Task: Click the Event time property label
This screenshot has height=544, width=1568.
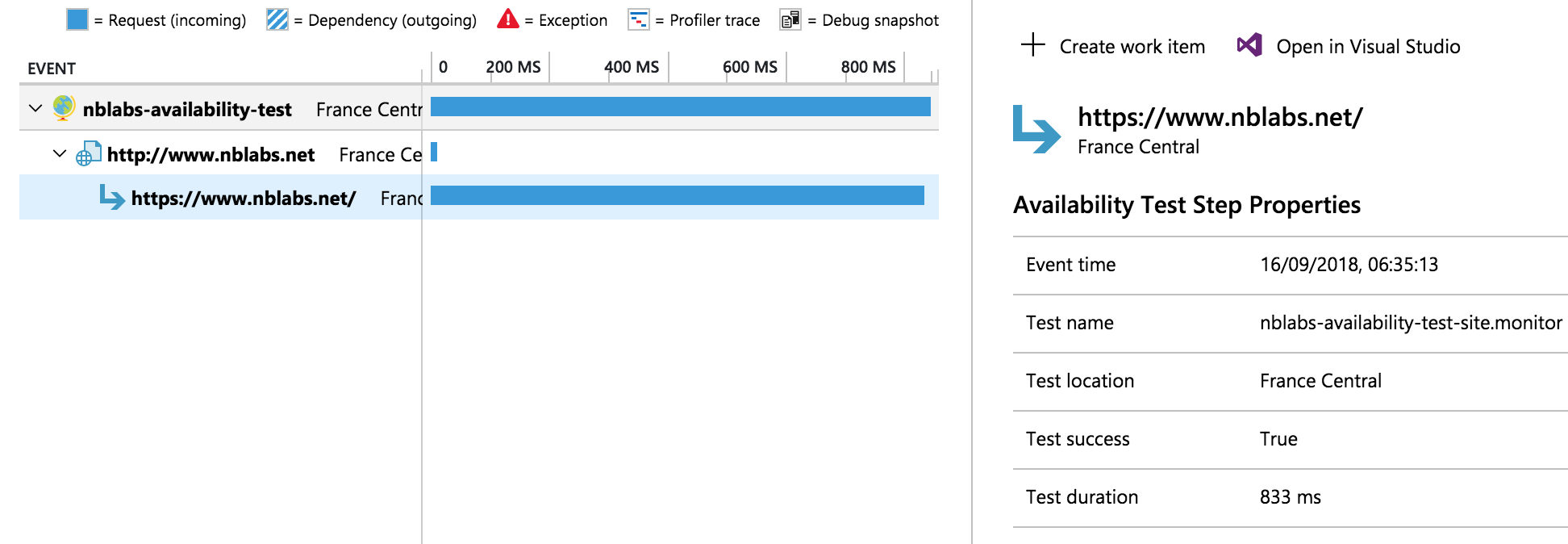Action: click(1070, 265)
